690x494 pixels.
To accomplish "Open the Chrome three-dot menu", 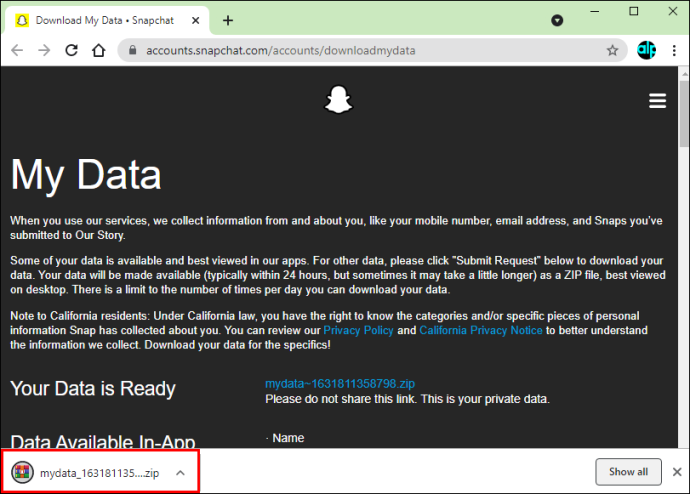I will point(674,51).
